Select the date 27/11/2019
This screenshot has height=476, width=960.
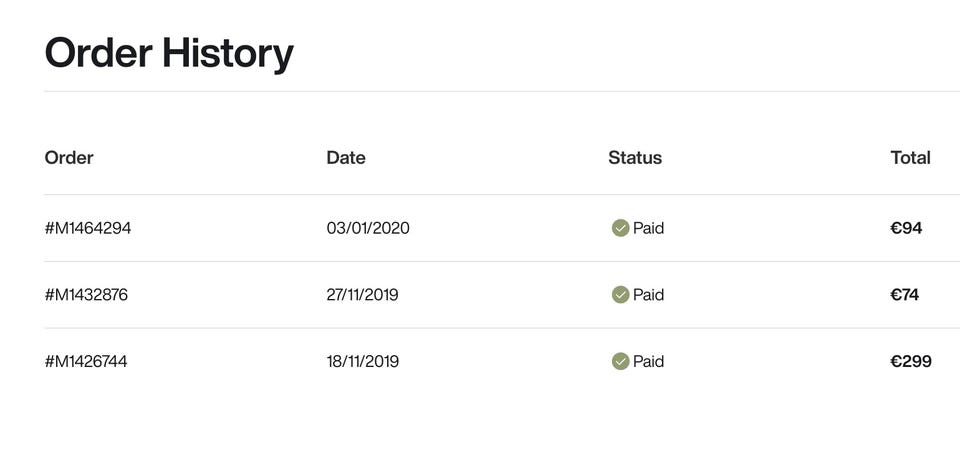[362, 295]
